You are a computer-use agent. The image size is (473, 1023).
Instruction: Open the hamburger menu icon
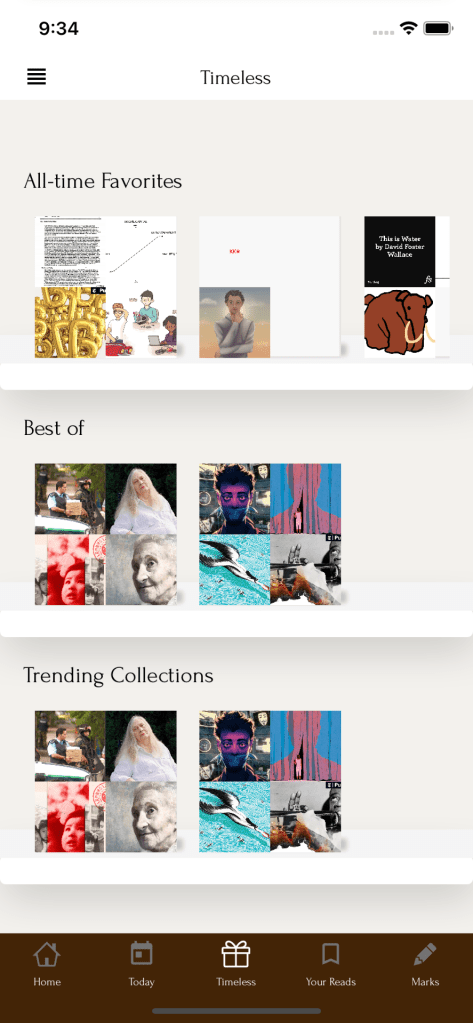click(37, 77)
